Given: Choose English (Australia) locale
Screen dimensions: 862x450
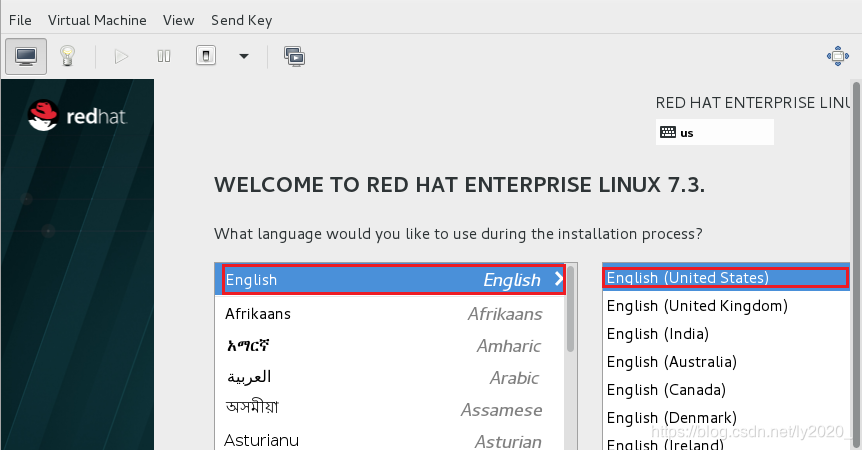Looking at the screenshot, I should (x=726, y=362).
